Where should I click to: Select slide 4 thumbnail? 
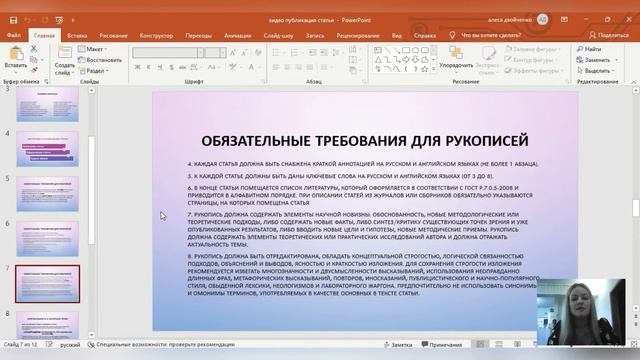pos(47,149)
